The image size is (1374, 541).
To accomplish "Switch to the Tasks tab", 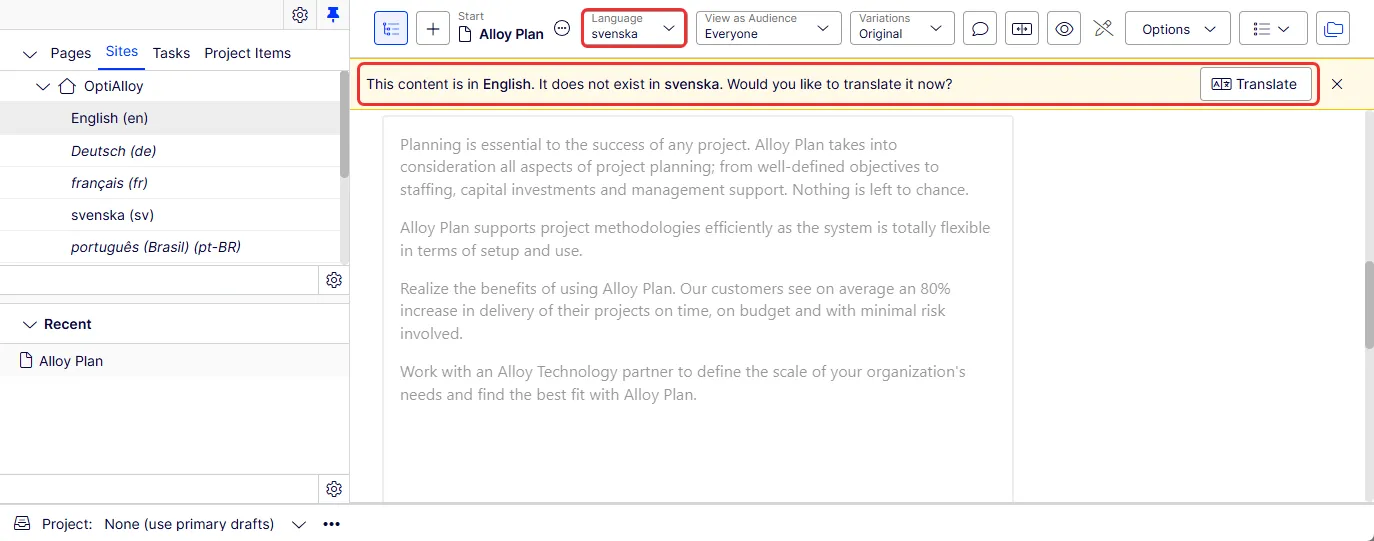I will (x=171, y=53).
